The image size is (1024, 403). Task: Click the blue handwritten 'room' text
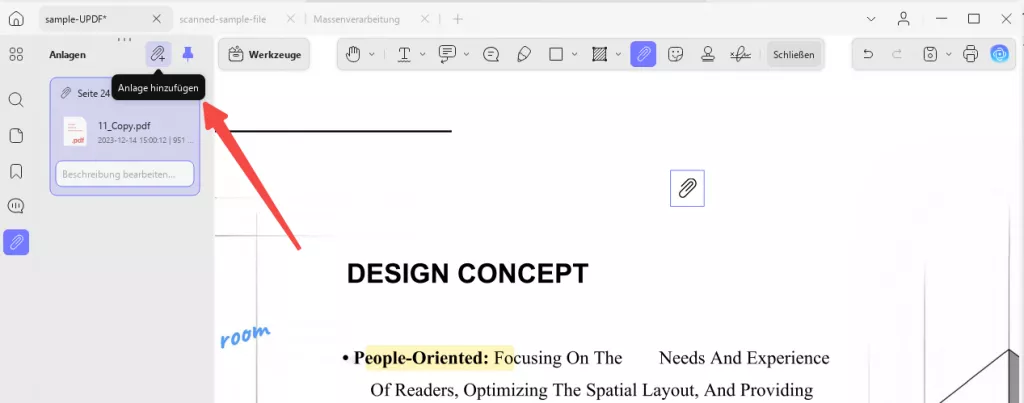(x=245, y=335)
